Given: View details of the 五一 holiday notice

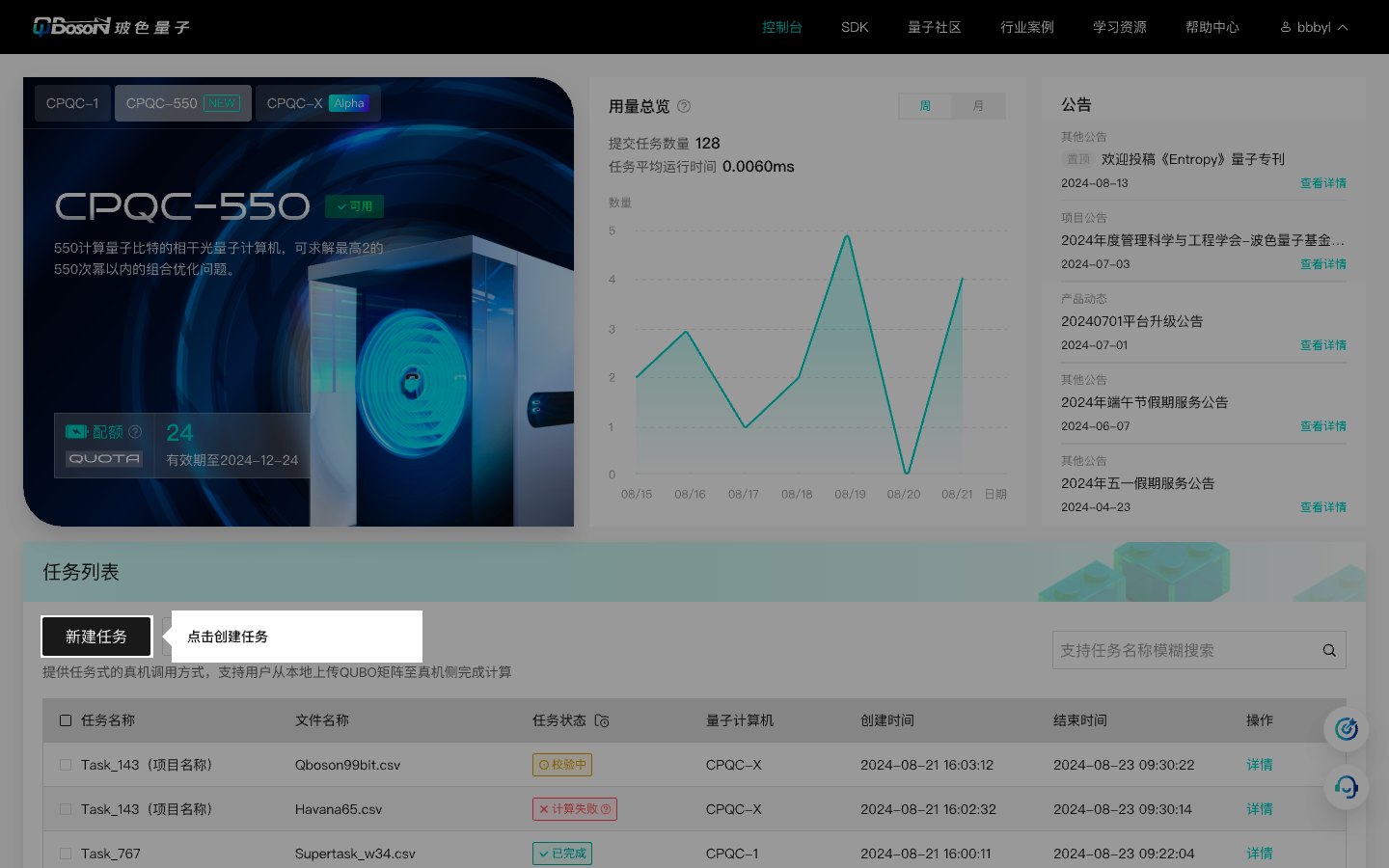Looking at the screenshot, I should tap(1323, 507).
